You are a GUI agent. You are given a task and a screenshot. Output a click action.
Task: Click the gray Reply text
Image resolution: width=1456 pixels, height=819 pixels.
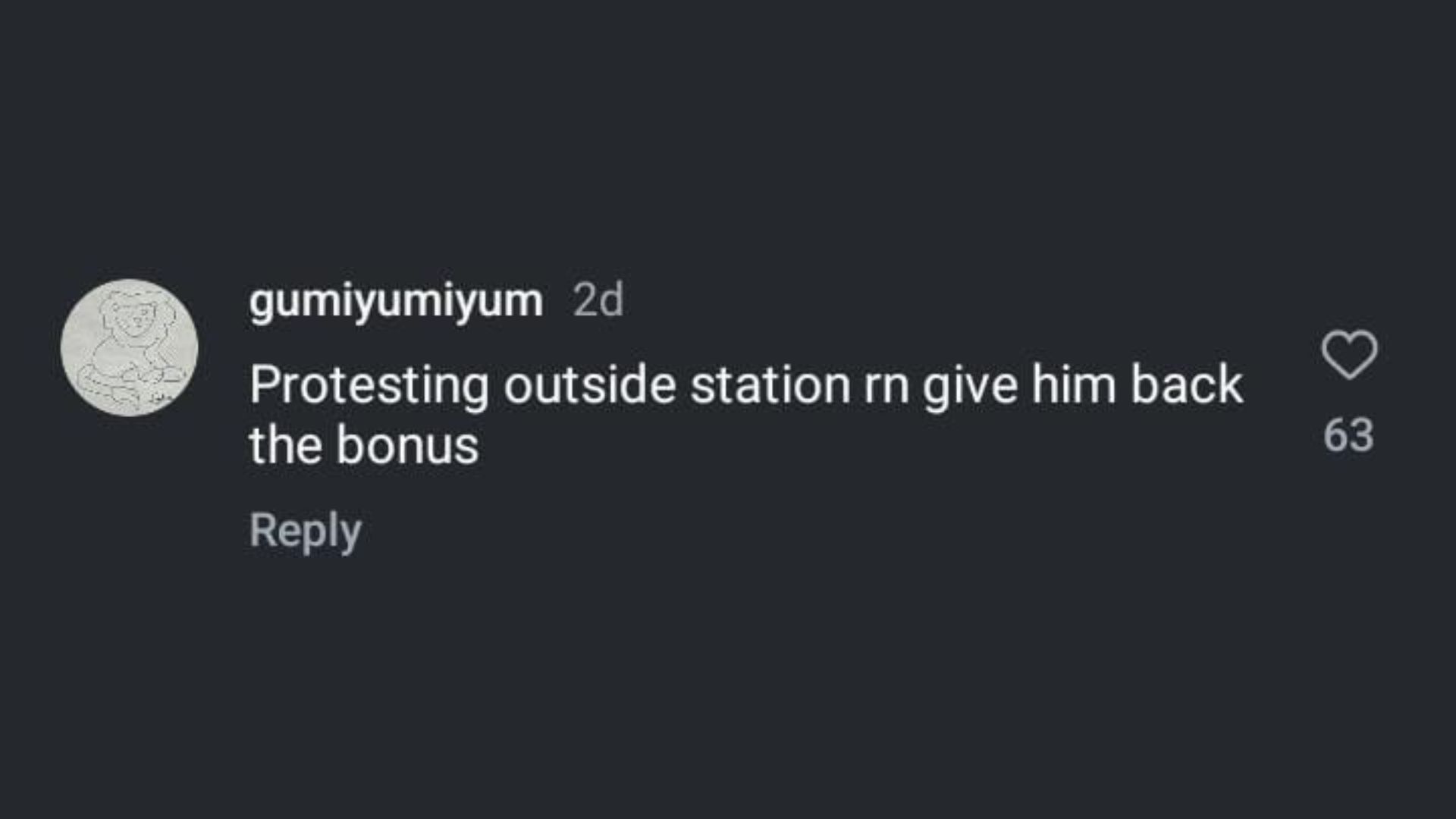coord(305,530)
